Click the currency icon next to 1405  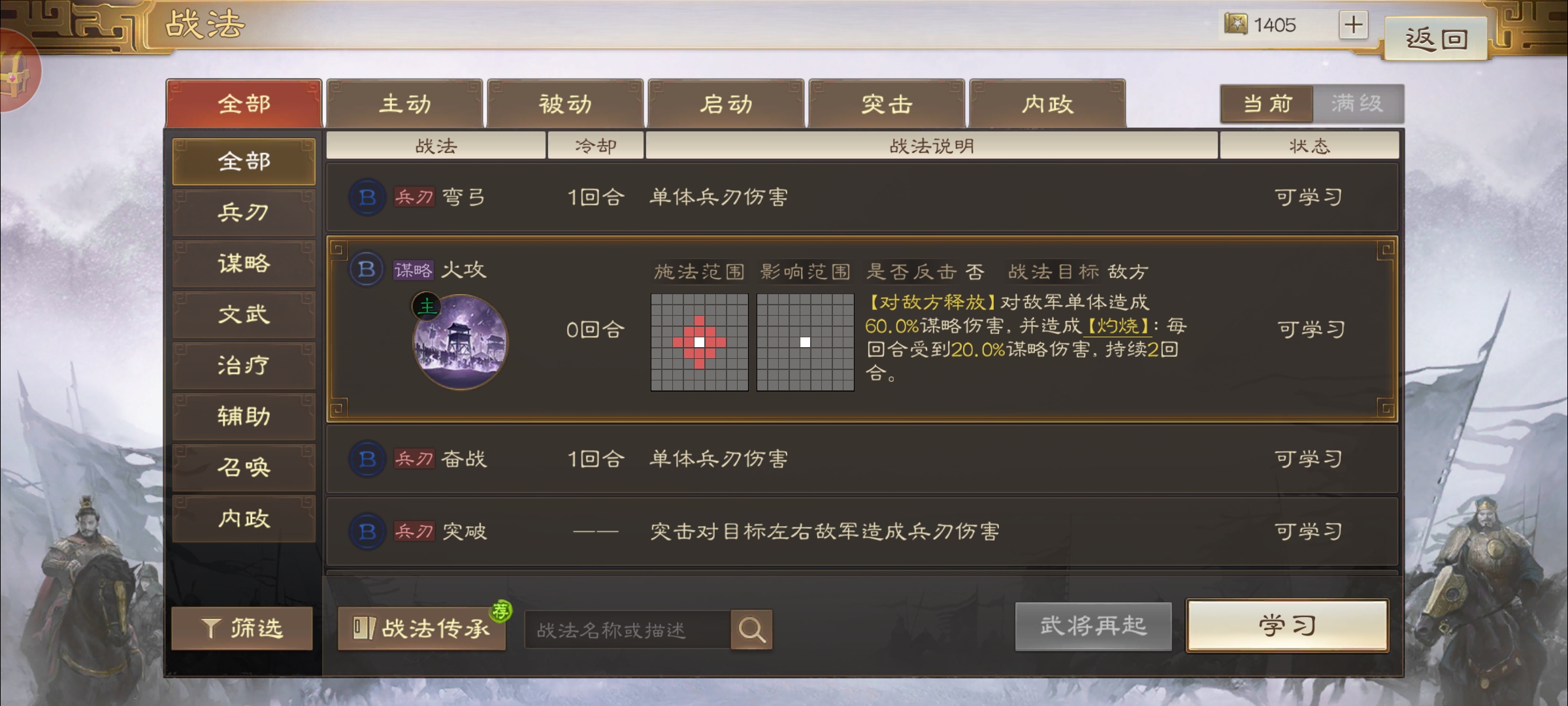pyautogui.click(x=1235, y=25)
